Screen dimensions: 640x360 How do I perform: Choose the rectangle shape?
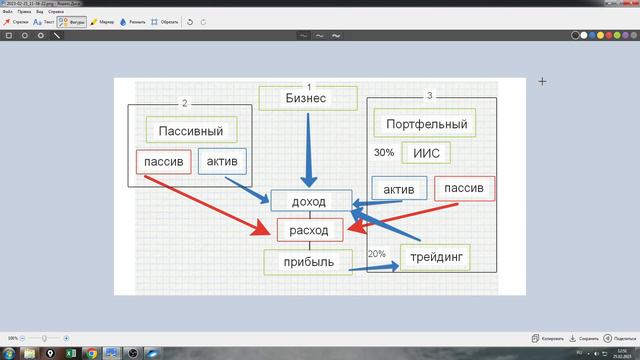pos(9,36)
